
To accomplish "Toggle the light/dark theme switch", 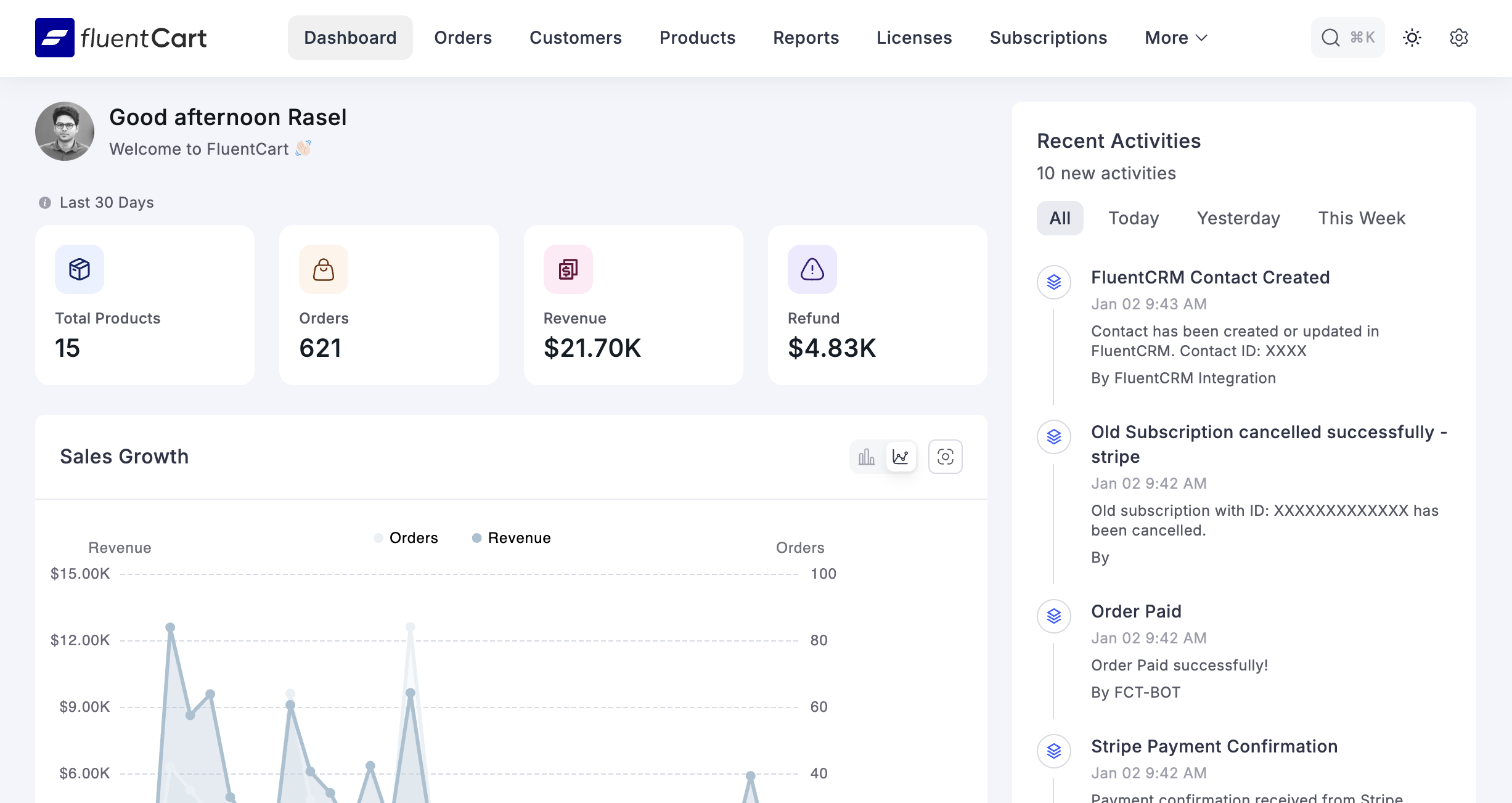I will [x=1412, y=38].
